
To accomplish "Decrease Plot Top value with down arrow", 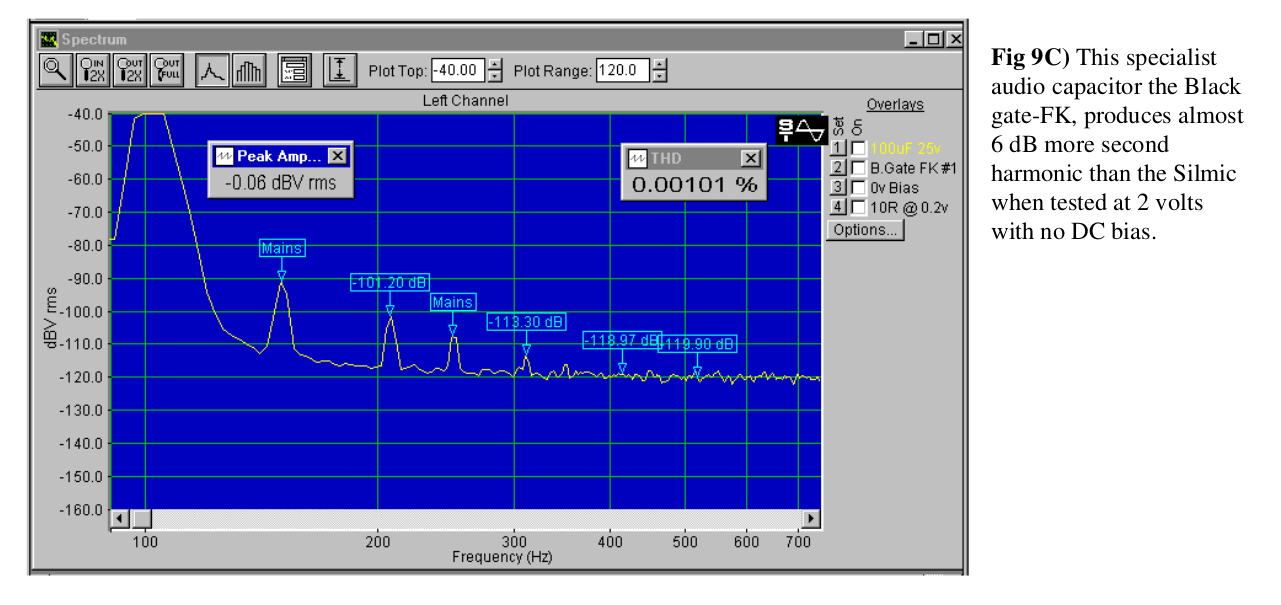I will pos(494,76).
